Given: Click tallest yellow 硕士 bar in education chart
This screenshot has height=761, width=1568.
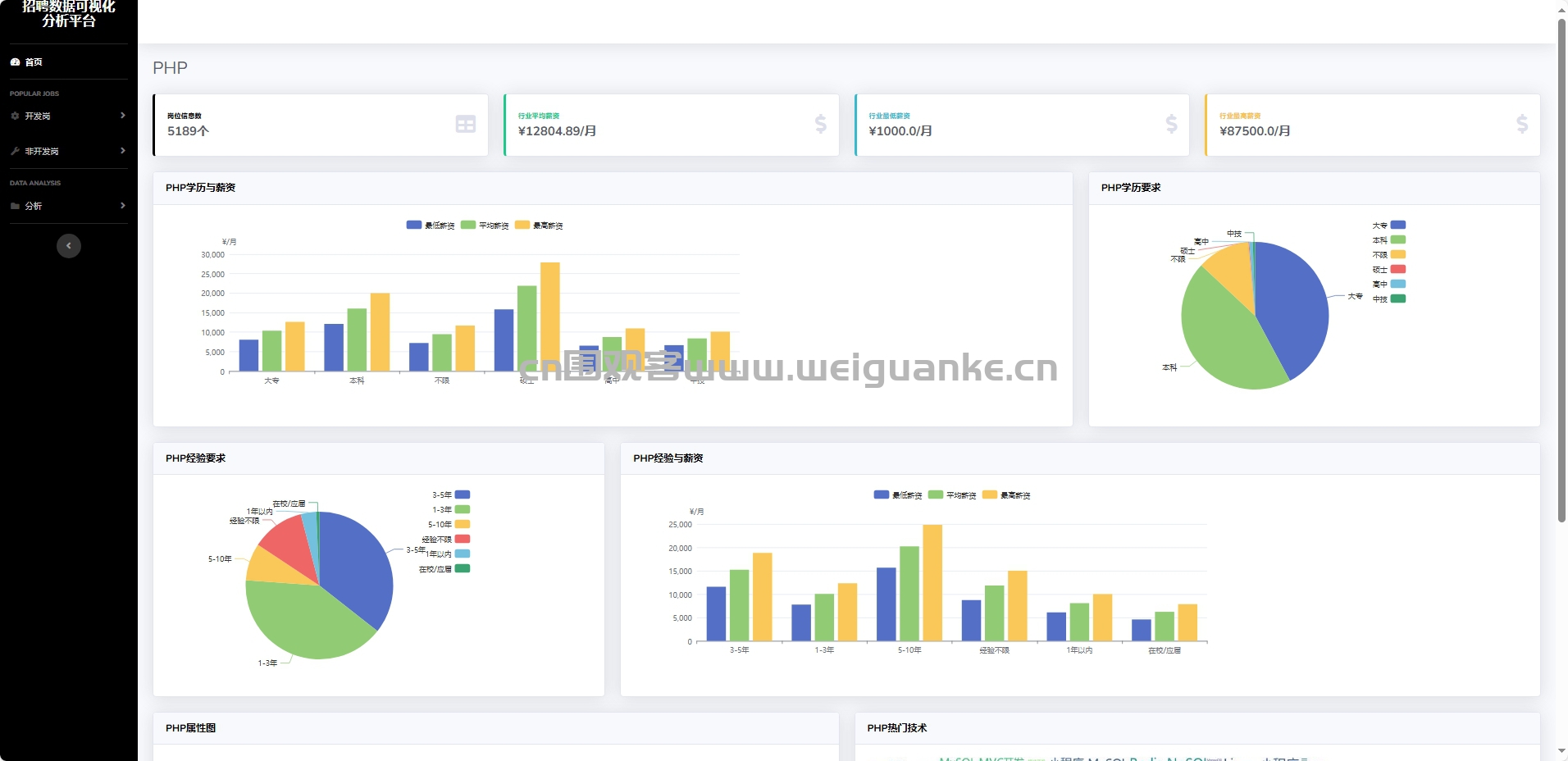Looking at the screenshot, I should [550, 317].
